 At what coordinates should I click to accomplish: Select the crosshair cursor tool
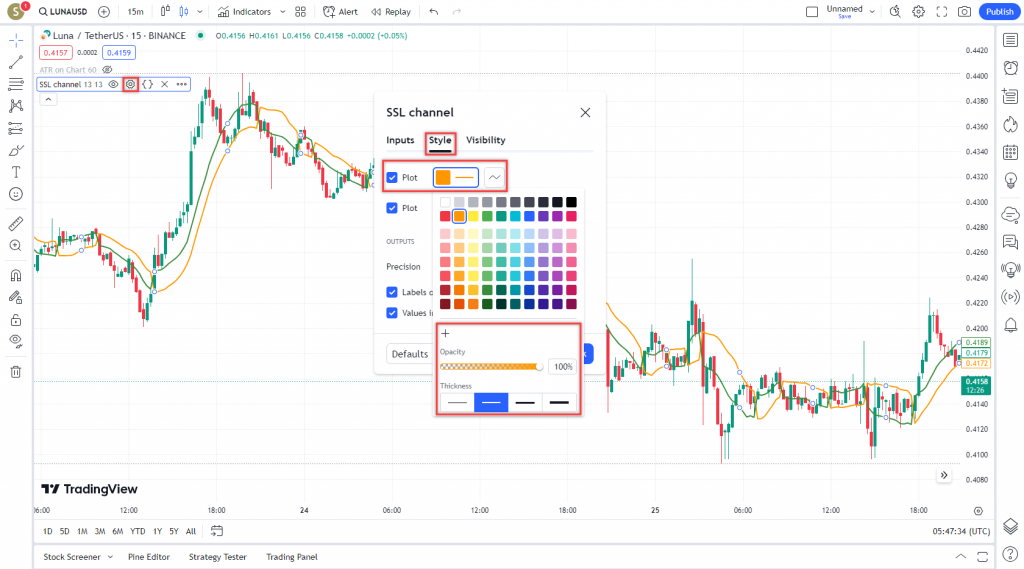click(16, 41)
